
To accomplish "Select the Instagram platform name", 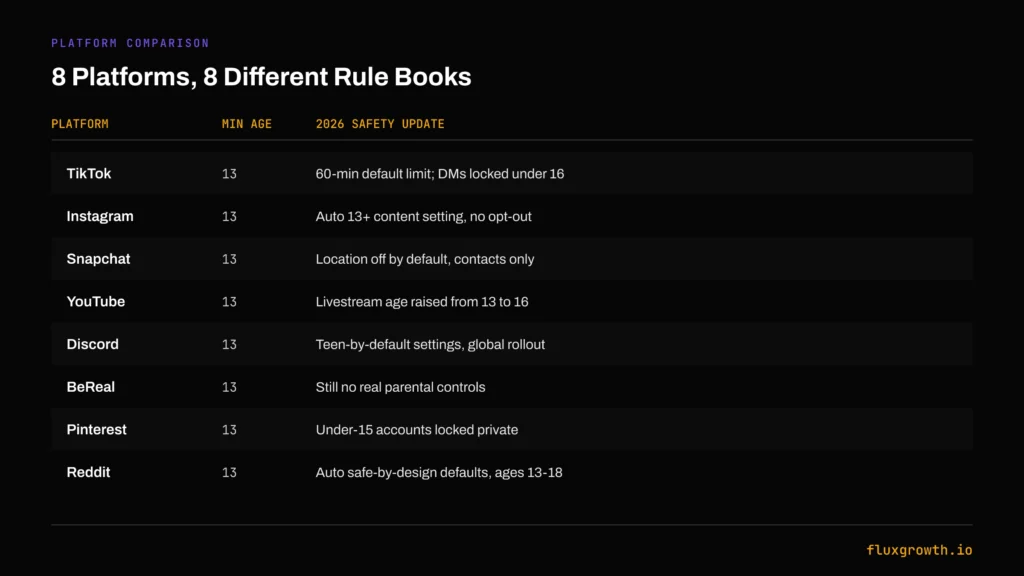I will (x=100, y=216).
